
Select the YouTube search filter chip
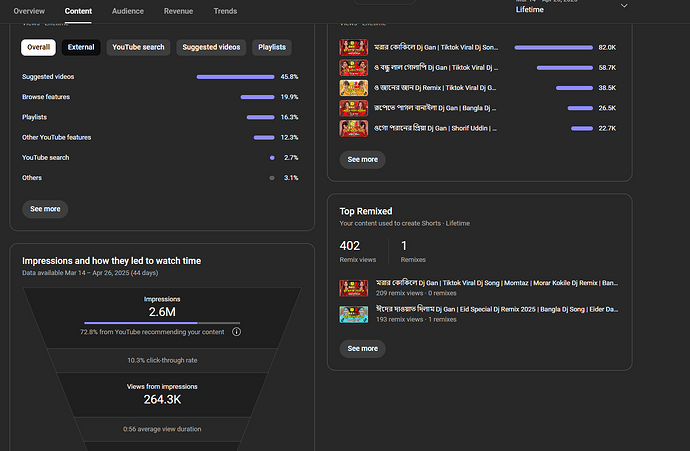[138, 47]
